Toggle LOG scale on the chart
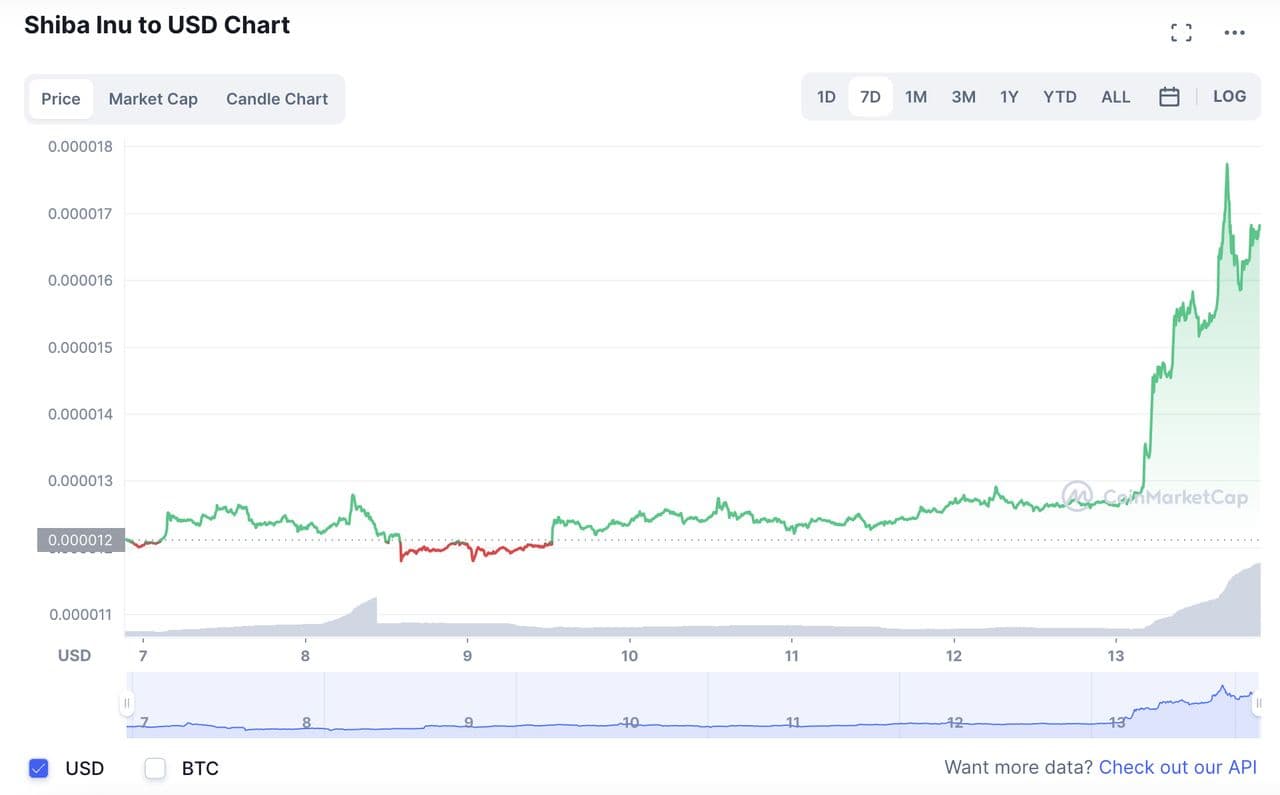This screenshot has width=1280, height=795. tap(1229, 97)
